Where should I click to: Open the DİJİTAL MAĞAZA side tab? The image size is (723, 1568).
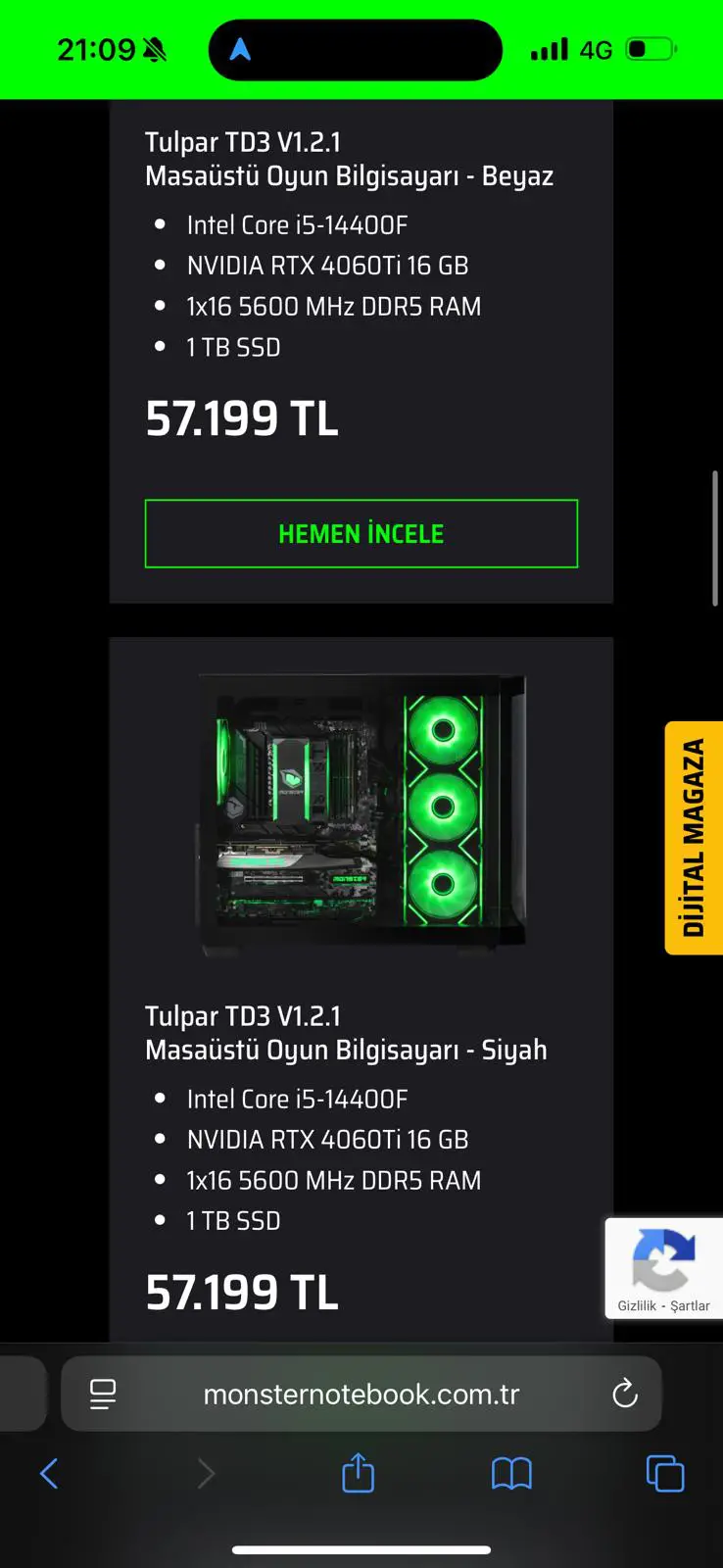click(694, 838)
